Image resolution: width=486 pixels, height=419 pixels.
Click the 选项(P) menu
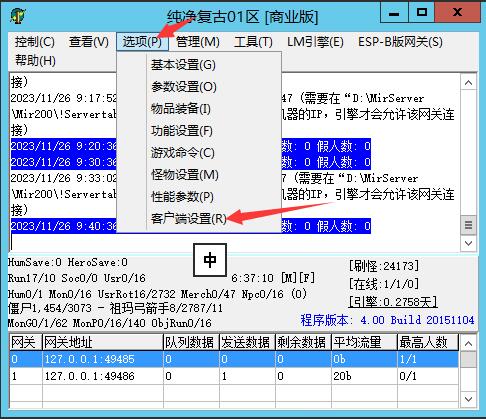click(142, 42)
